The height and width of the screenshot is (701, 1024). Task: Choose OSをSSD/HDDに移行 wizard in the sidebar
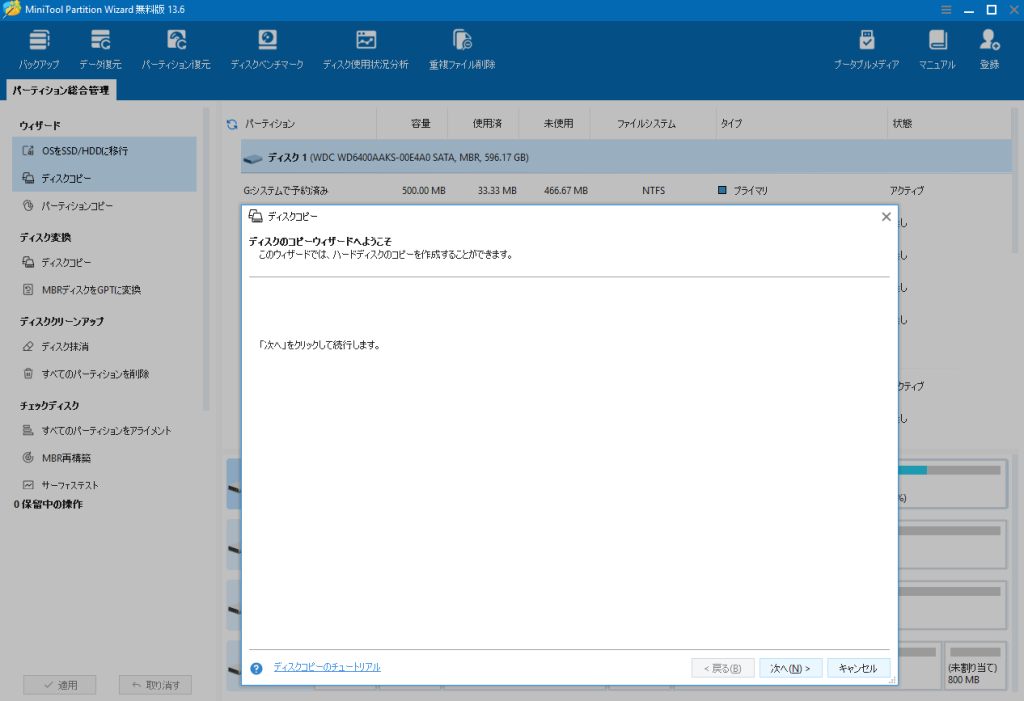[104, 151]
